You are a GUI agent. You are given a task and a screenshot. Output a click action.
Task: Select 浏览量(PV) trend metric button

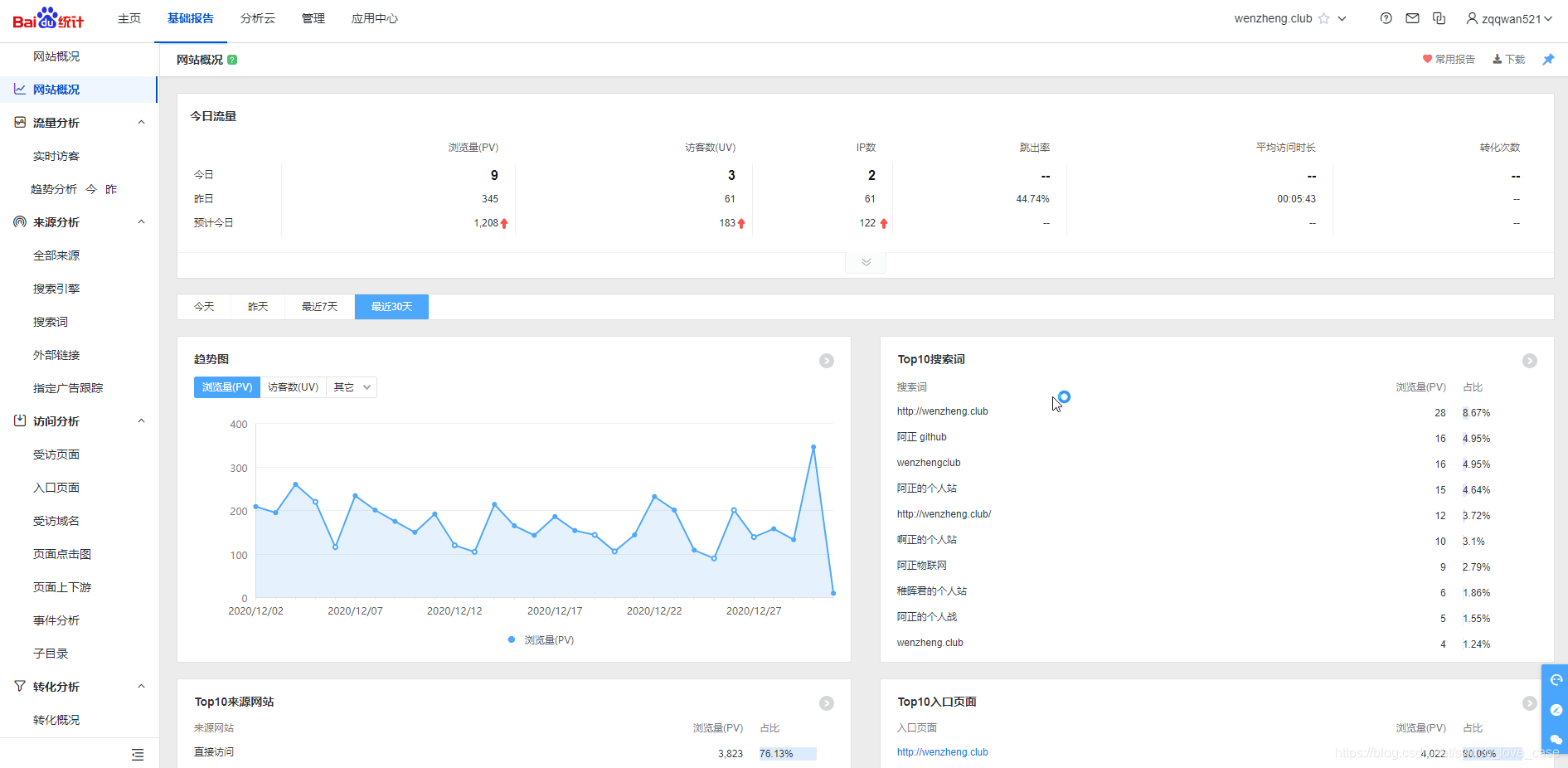click(x=227, y=387)
